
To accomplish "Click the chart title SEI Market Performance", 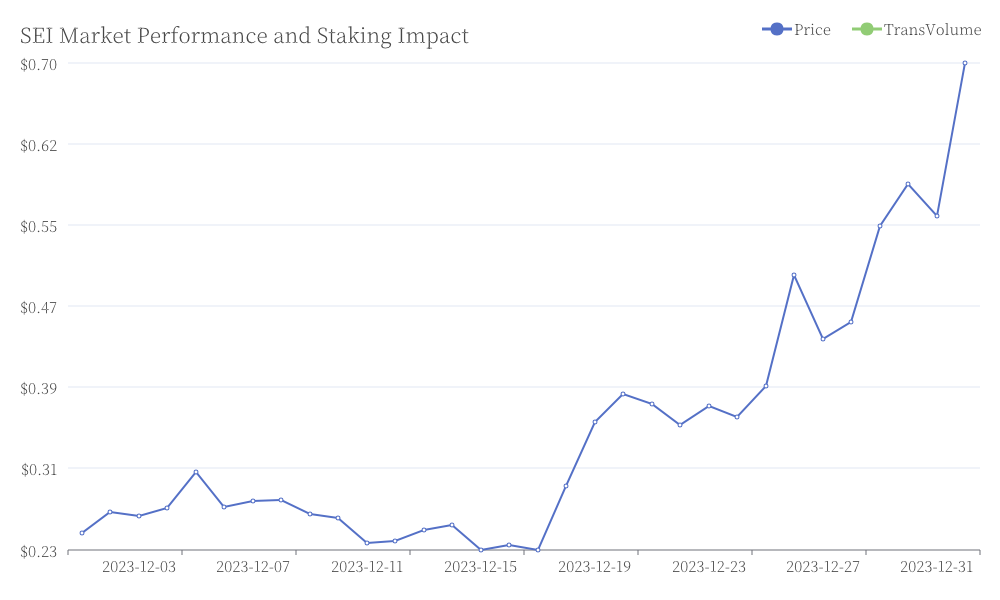I will pos(244,36).
